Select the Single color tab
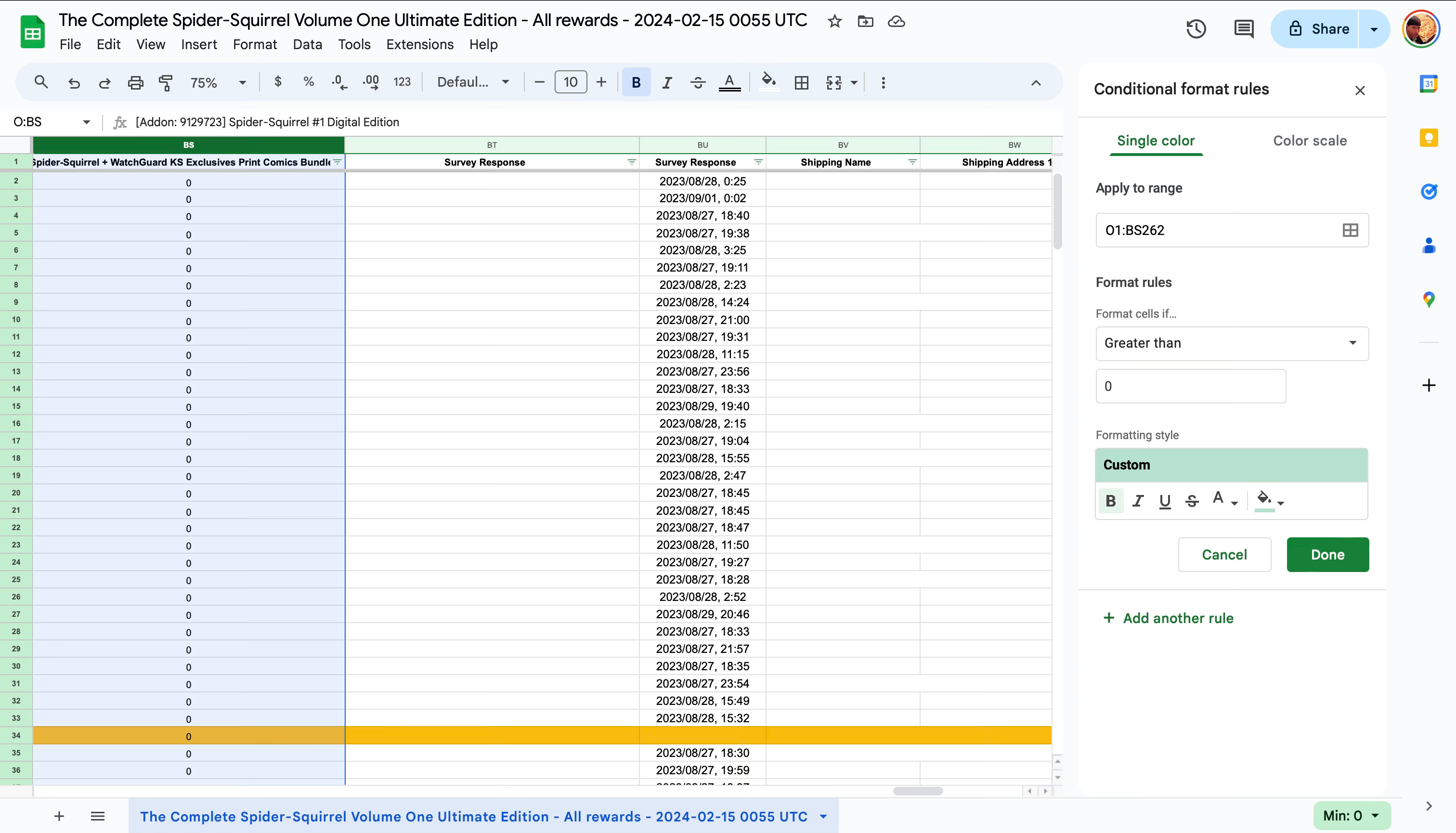Viewport: 1456px width, 833px height. coord(1156,141)
